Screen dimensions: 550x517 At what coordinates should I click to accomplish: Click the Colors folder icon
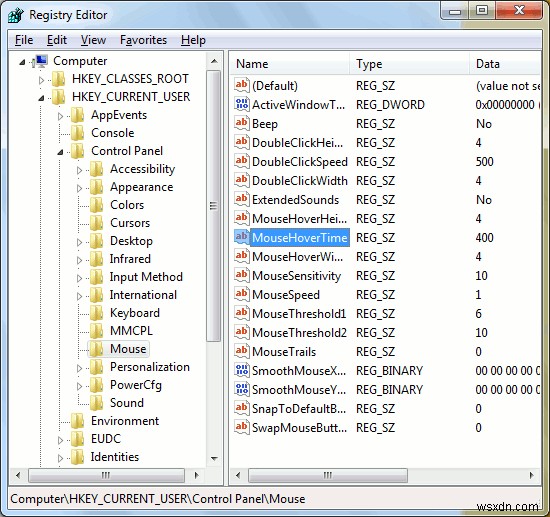point(97,205)
